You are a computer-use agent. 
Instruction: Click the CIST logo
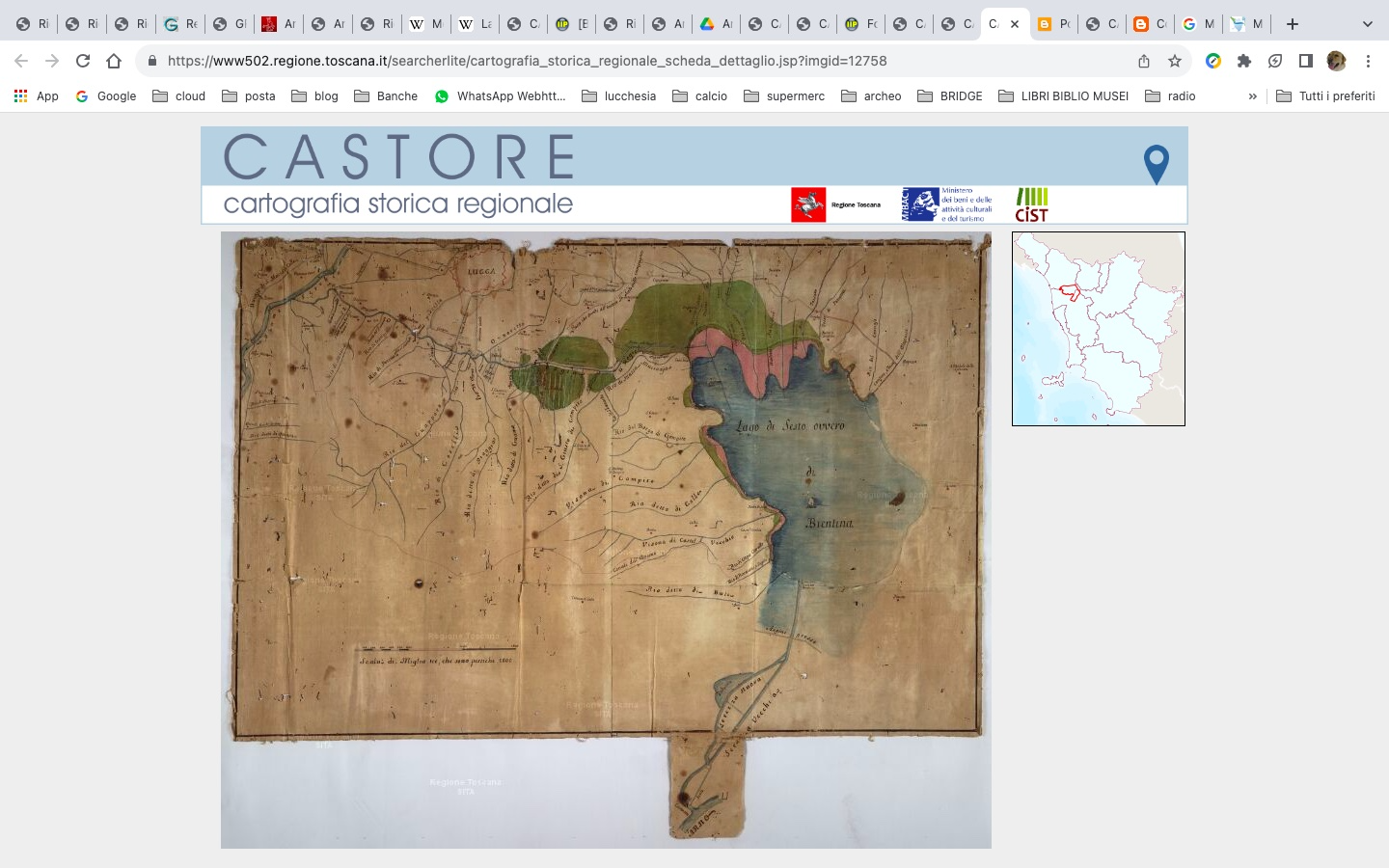click(x=1031, y=204)
